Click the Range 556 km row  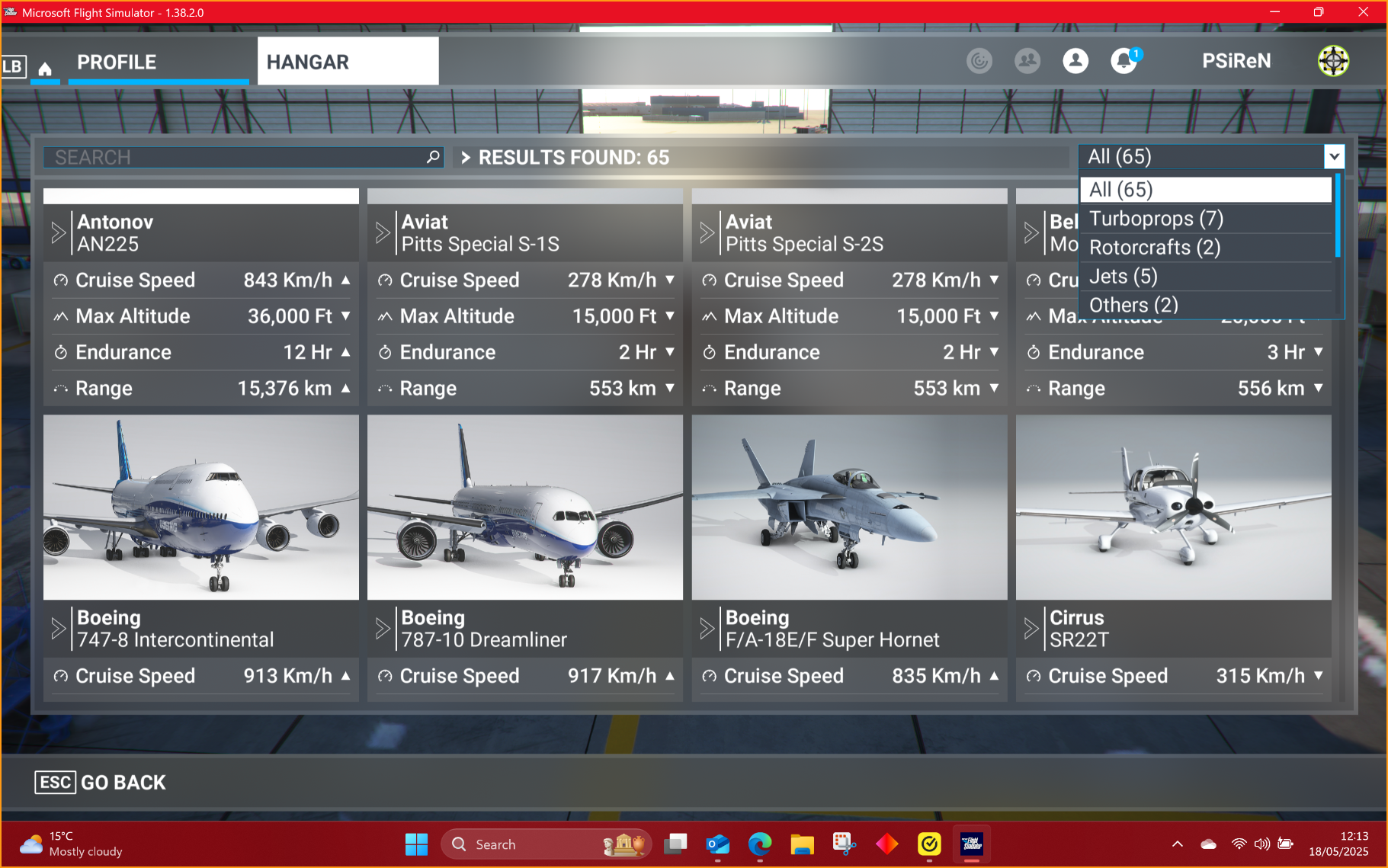coord(1174,389)
